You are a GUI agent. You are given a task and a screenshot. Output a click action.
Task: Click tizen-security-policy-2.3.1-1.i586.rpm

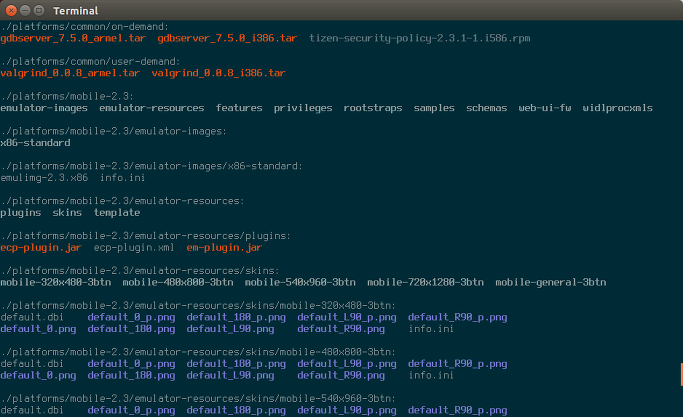[419, 38]
